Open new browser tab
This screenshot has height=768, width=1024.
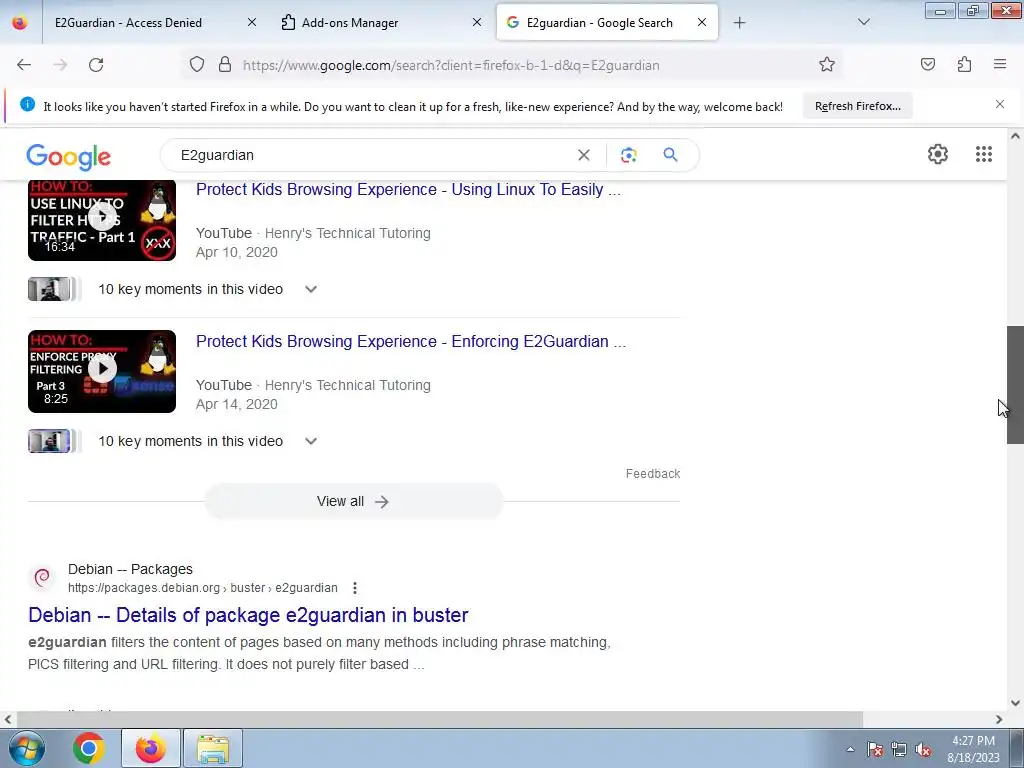click(x=739, y=23)
